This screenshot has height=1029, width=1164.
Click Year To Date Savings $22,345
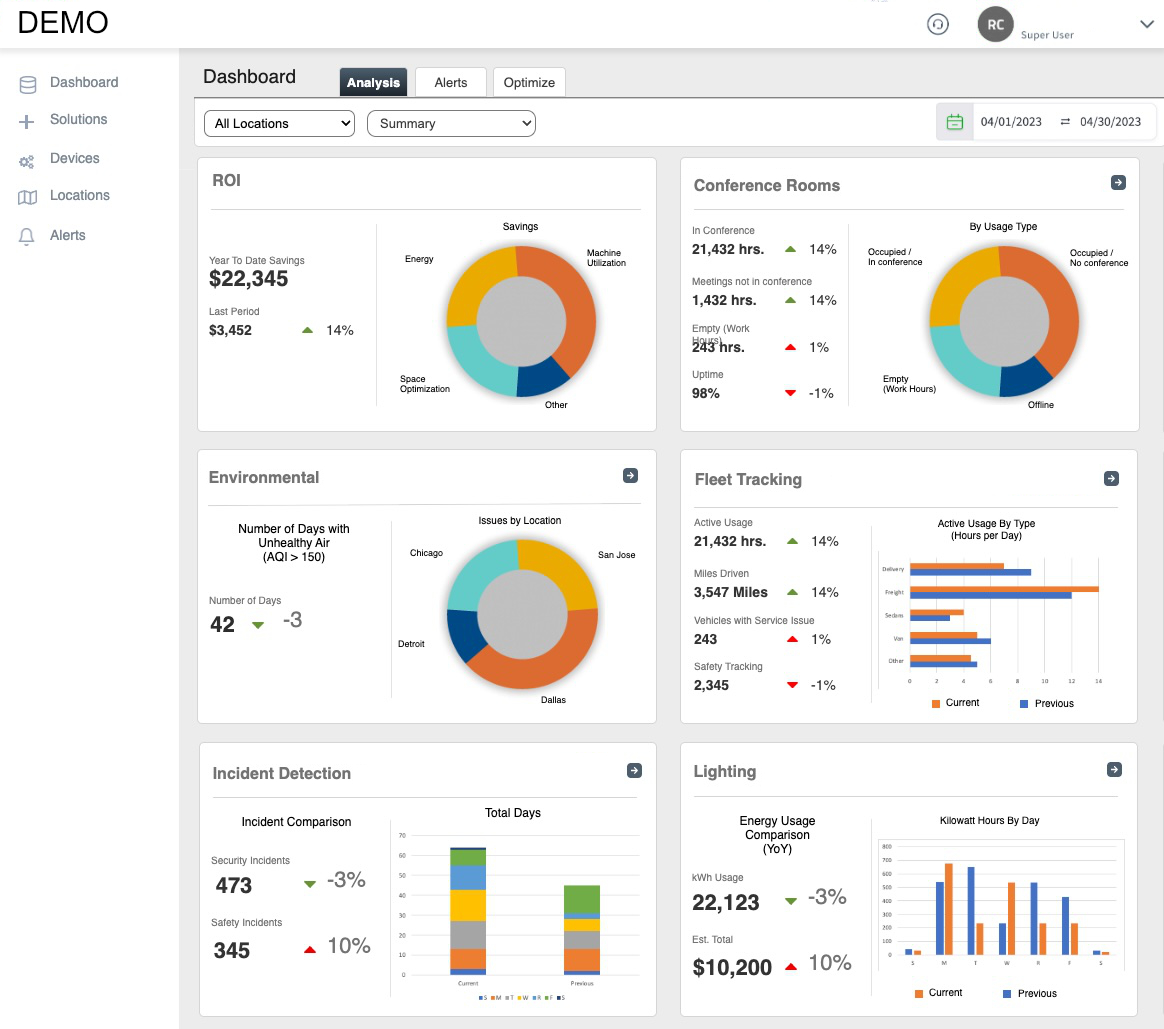coord(249,279)
